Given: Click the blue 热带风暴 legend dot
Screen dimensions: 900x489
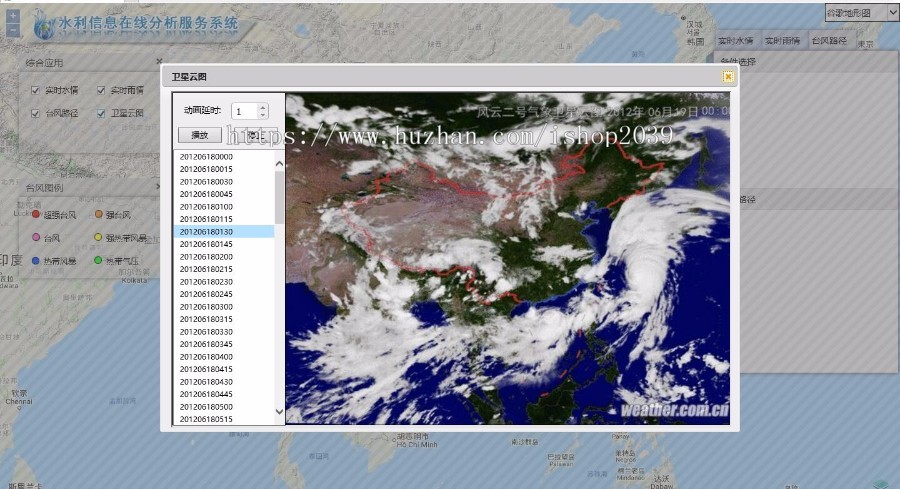Looking at the screenshot, I should point(36,261).
